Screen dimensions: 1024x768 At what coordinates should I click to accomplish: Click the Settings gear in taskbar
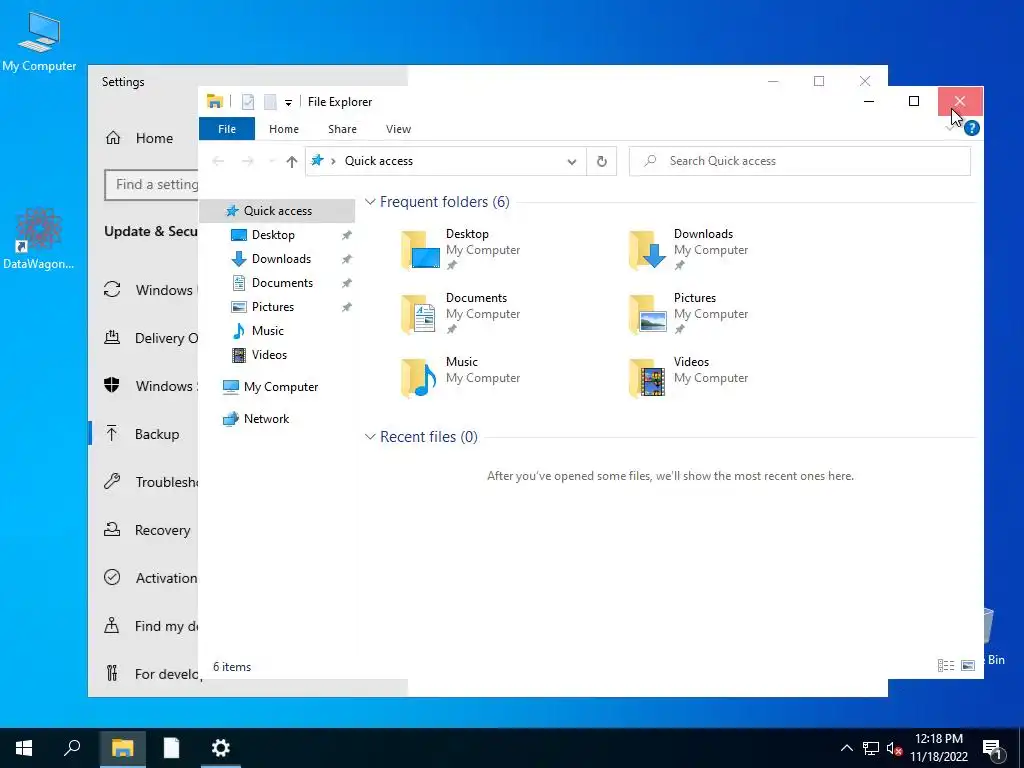pos(221,748)
